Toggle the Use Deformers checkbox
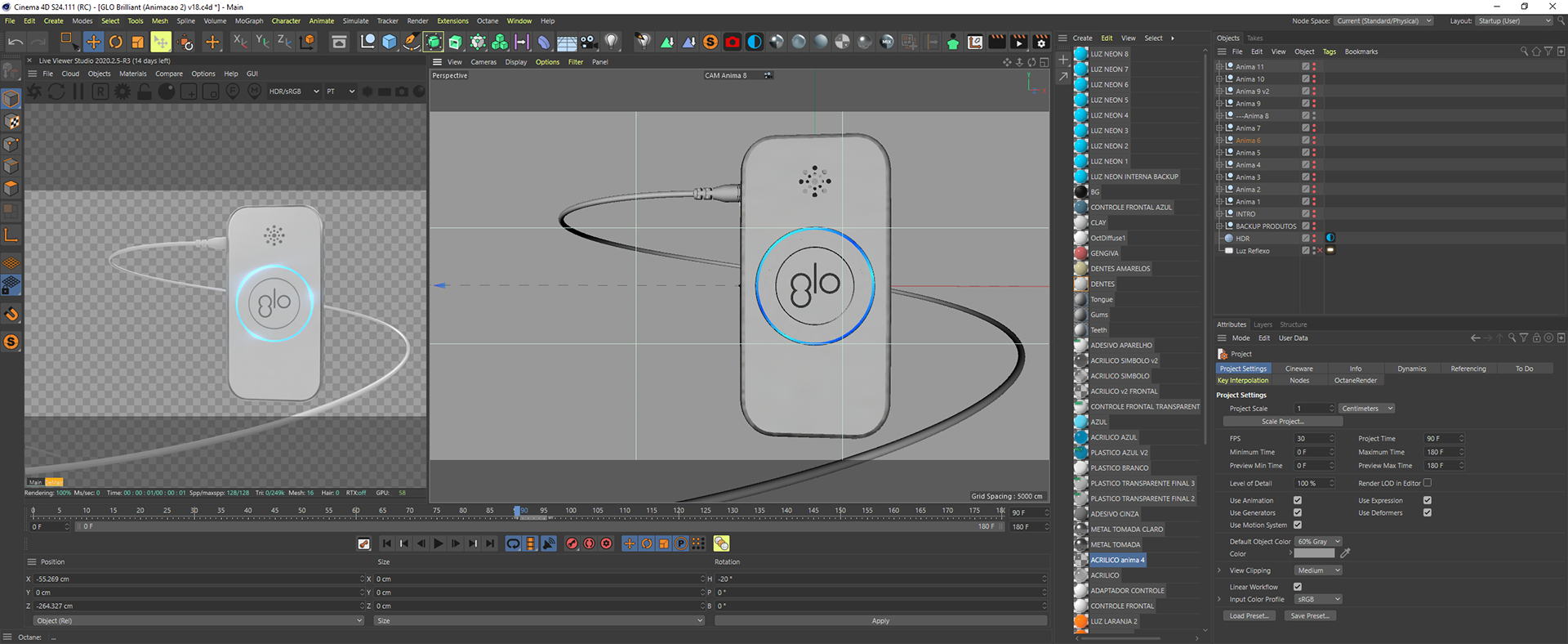Screen dimensions: 1568x644 [x=1427, y=512]
